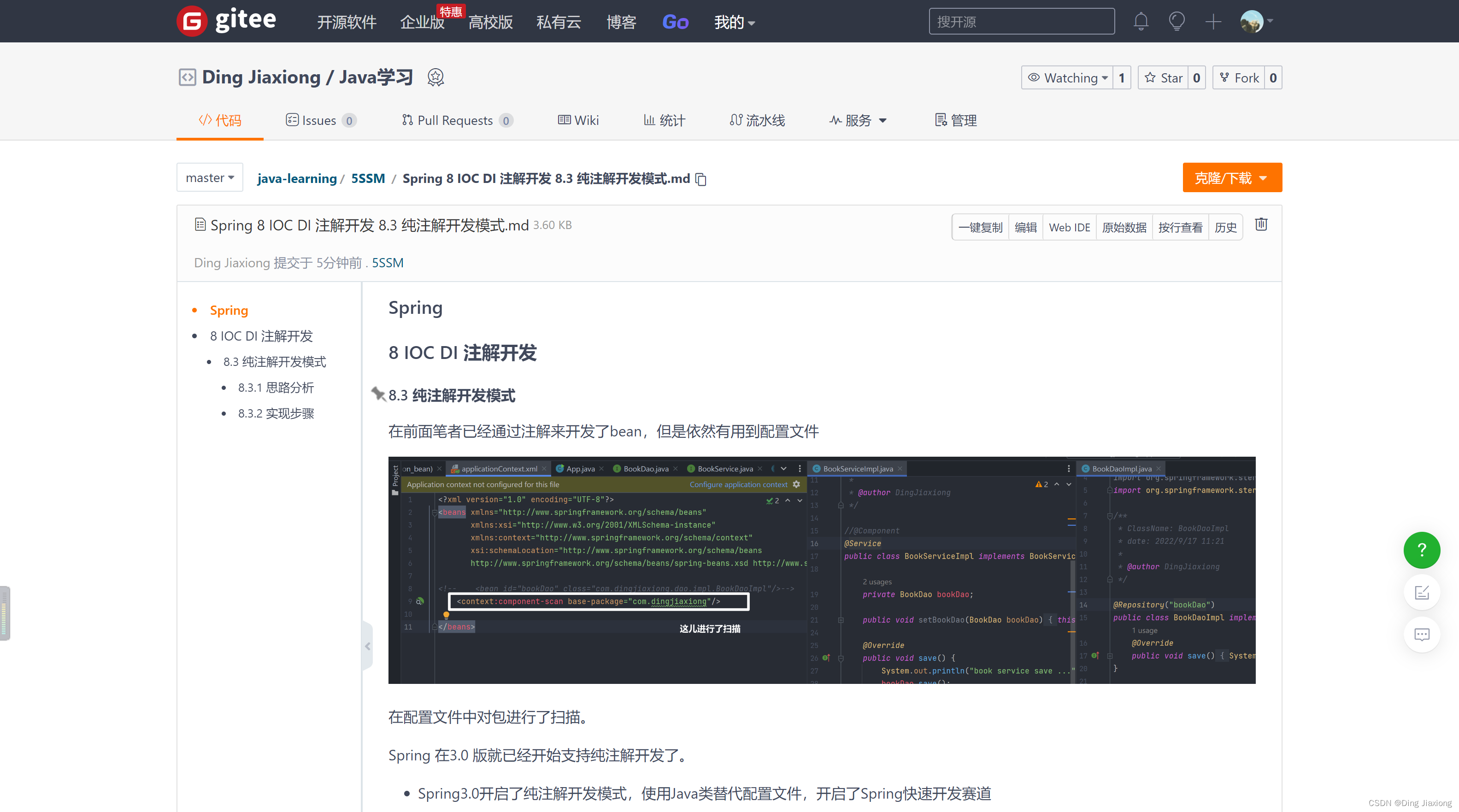Open the file 历史 button
This screenshot has width=1459, height=812.
tap(1226, 227)
